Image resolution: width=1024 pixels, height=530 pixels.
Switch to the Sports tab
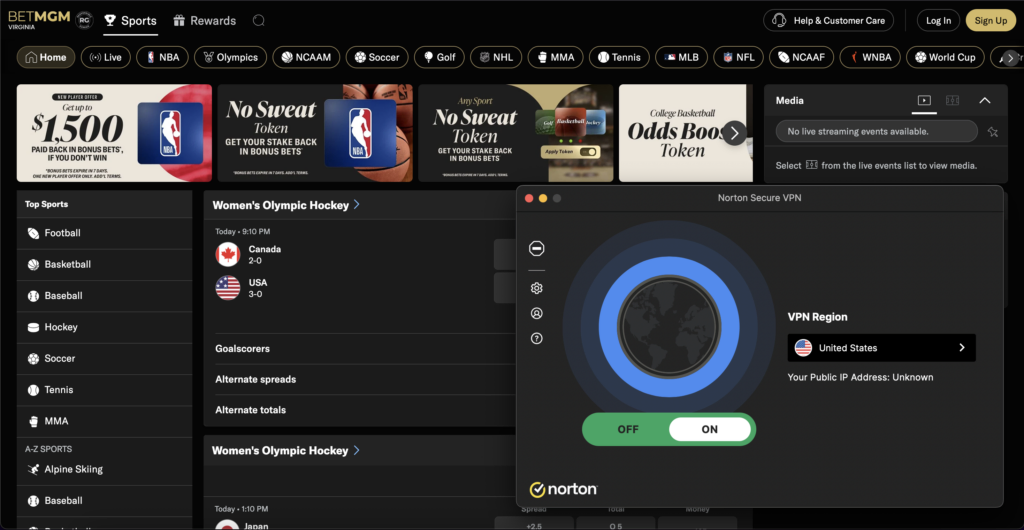[131, 21]
